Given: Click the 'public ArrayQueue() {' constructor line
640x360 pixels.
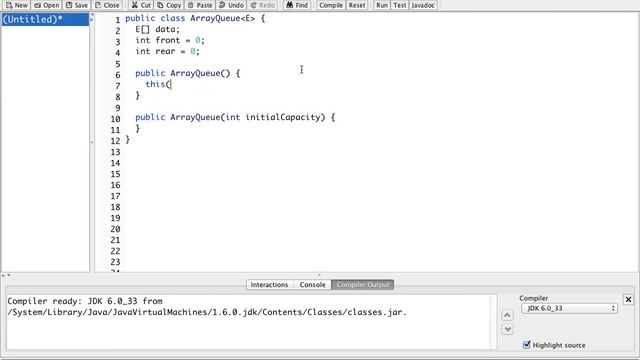Looking at the screenshot, I should (x=188, y=73).
